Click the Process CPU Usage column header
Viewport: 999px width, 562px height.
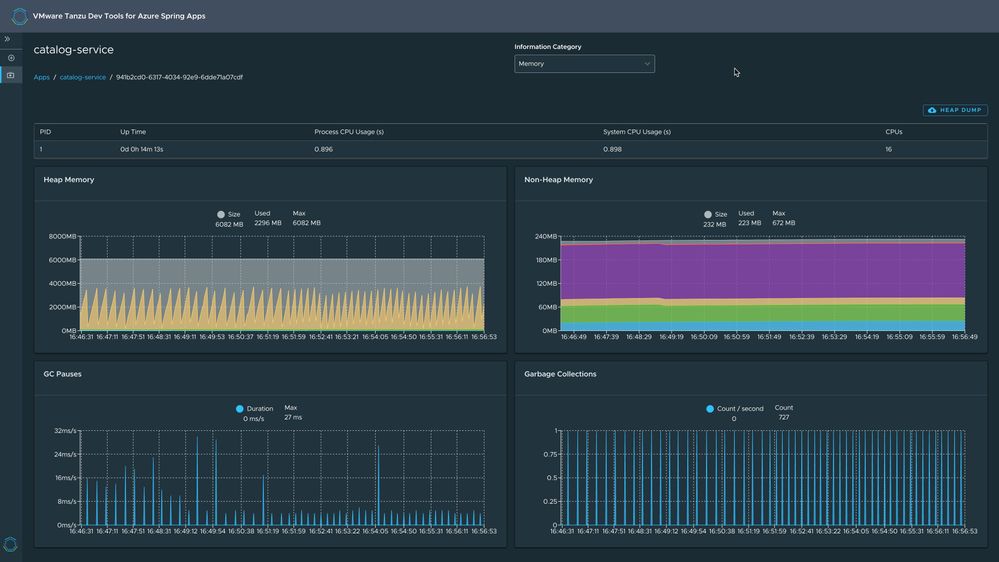pos(349,132)
